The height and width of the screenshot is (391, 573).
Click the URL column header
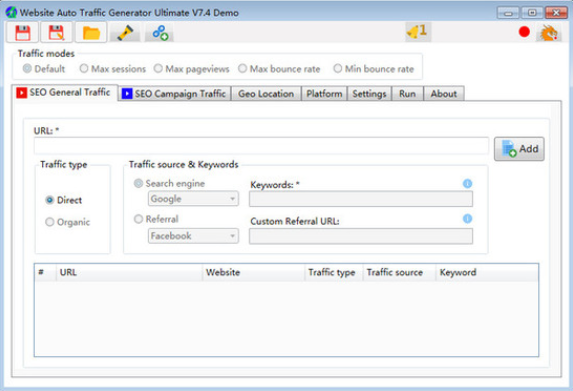coord(129,272)
